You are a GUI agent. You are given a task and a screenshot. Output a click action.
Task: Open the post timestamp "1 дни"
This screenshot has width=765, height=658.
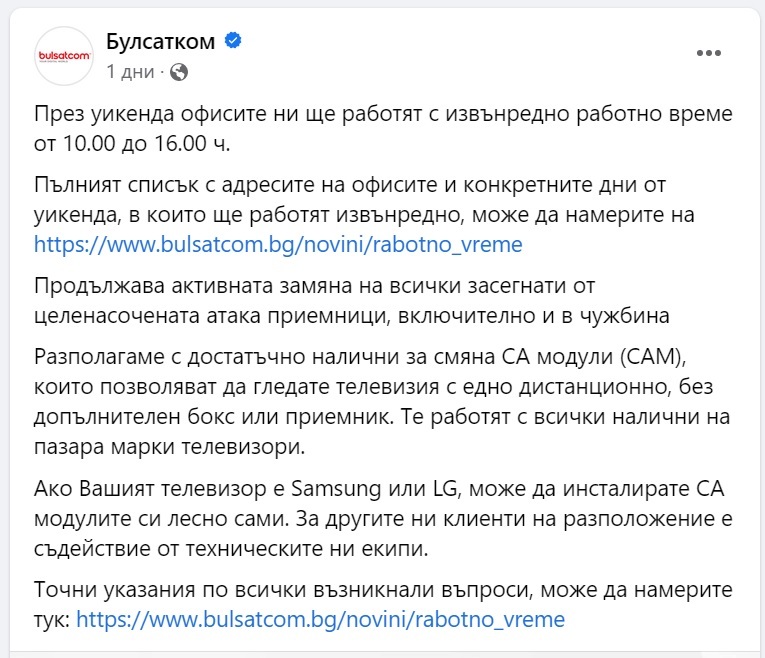click(x=130, y=72)
